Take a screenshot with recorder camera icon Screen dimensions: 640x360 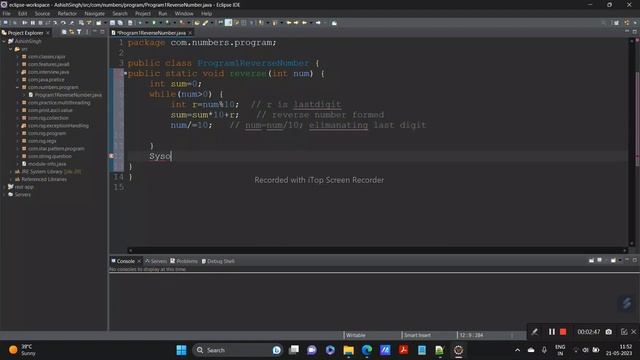(x=609, y=332)
